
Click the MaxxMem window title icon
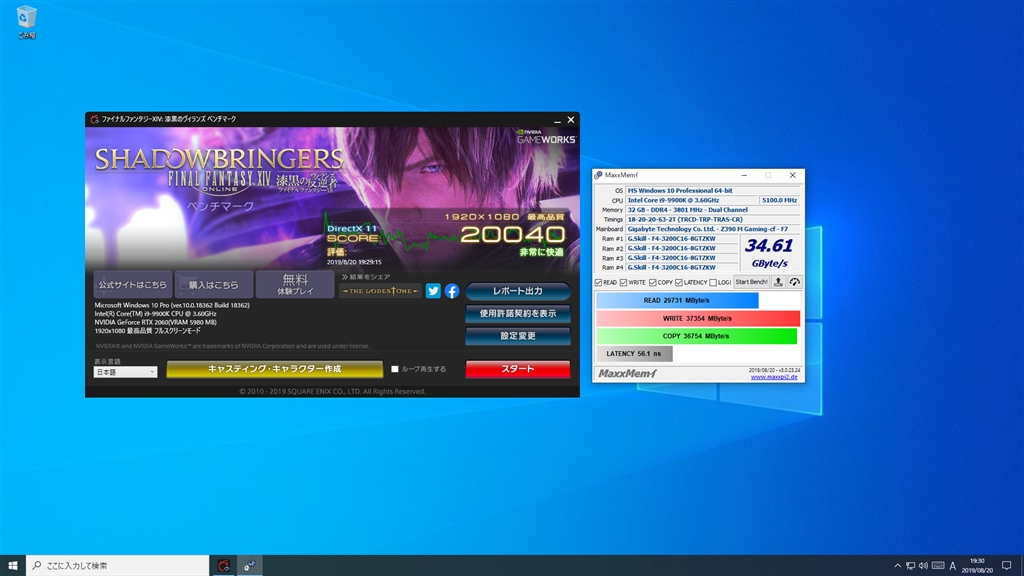pyautogui.click(x=598, y=175)
